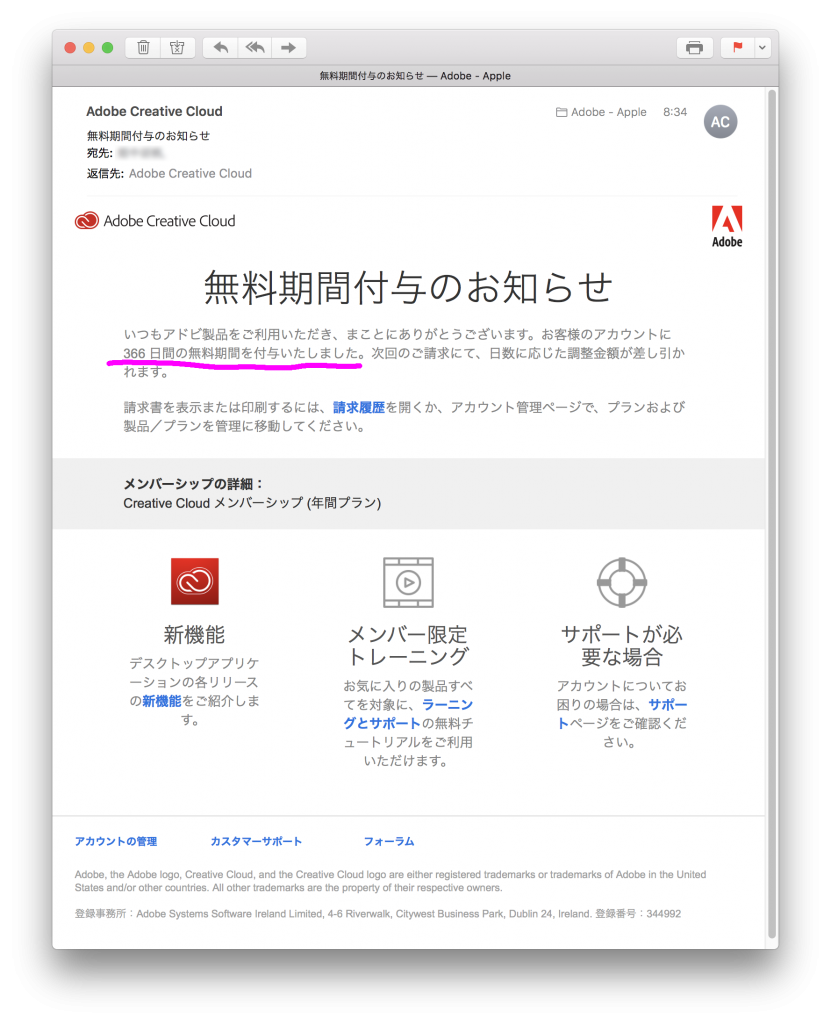The width and height of the screenshot is (831, 1024).
Task: Click the メンバー限定トレーニング heading
Action: [x=408, y=645]
